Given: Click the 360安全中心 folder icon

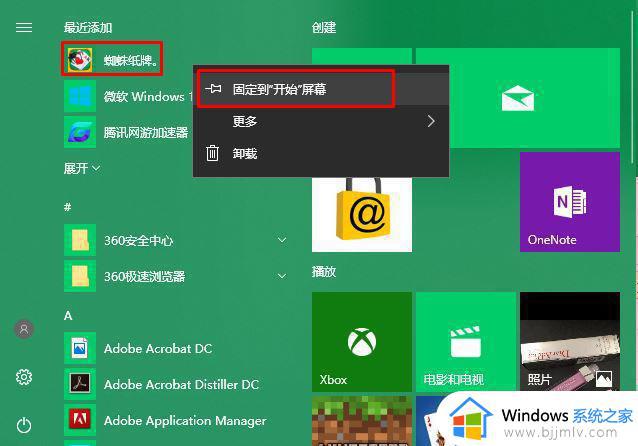Looking at the screenshot, I should [80, 240].
